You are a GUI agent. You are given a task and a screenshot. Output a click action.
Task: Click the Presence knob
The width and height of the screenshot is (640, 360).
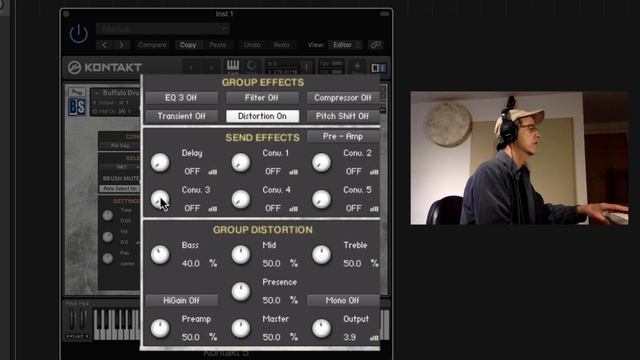[x=241, y=291]
